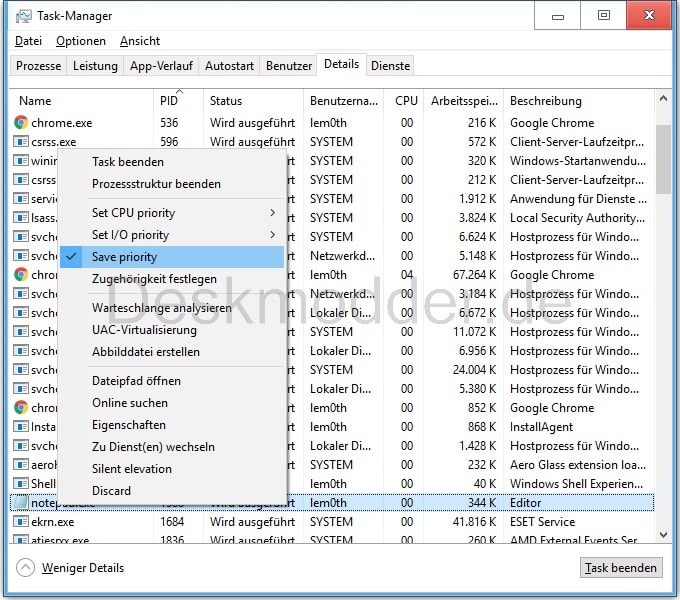680x600 pixels.
Task: Sort by the PID column header
Action: coord(169,101)
